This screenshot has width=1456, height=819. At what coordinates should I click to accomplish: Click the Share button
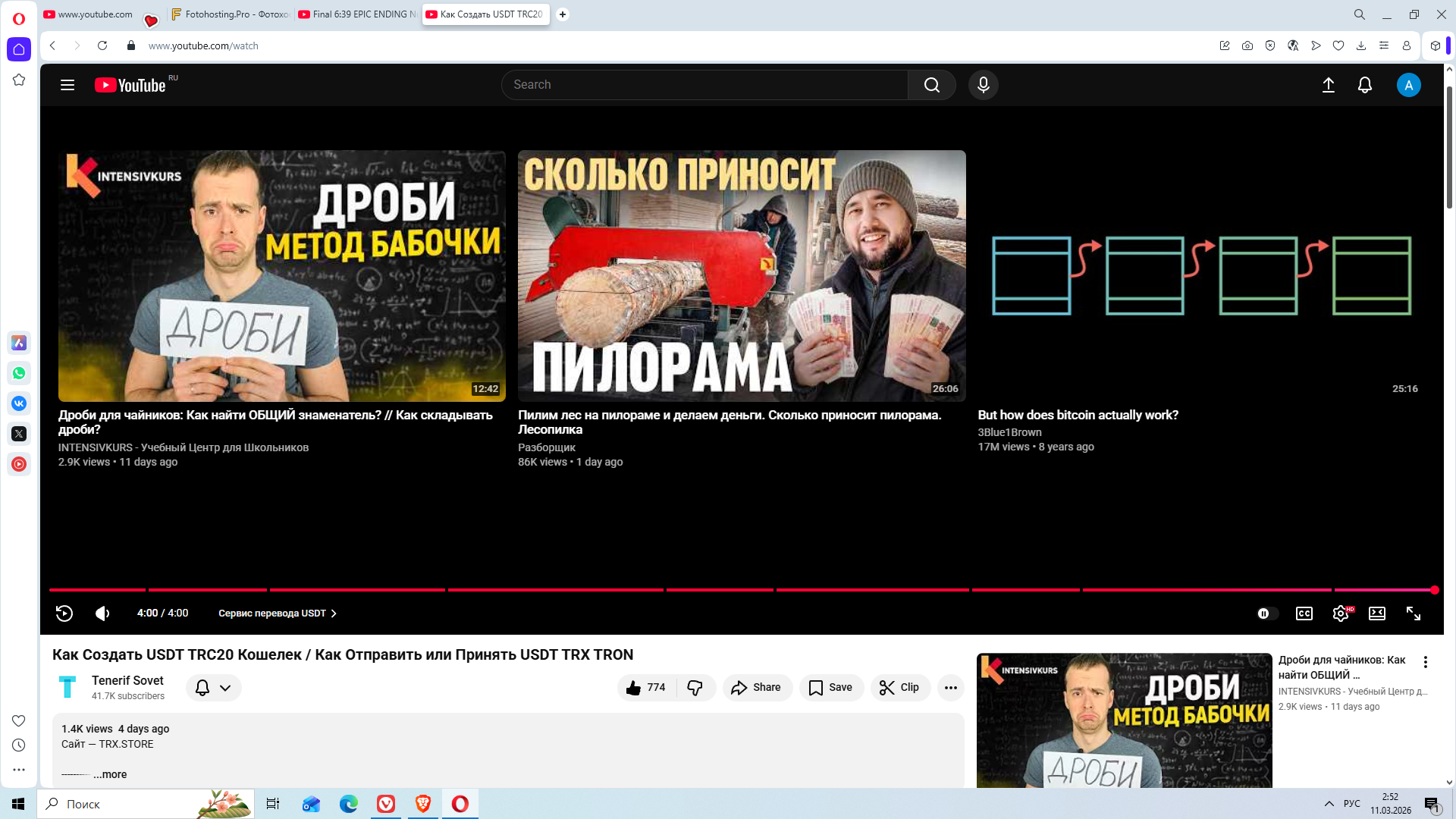[x=756, y=687]
